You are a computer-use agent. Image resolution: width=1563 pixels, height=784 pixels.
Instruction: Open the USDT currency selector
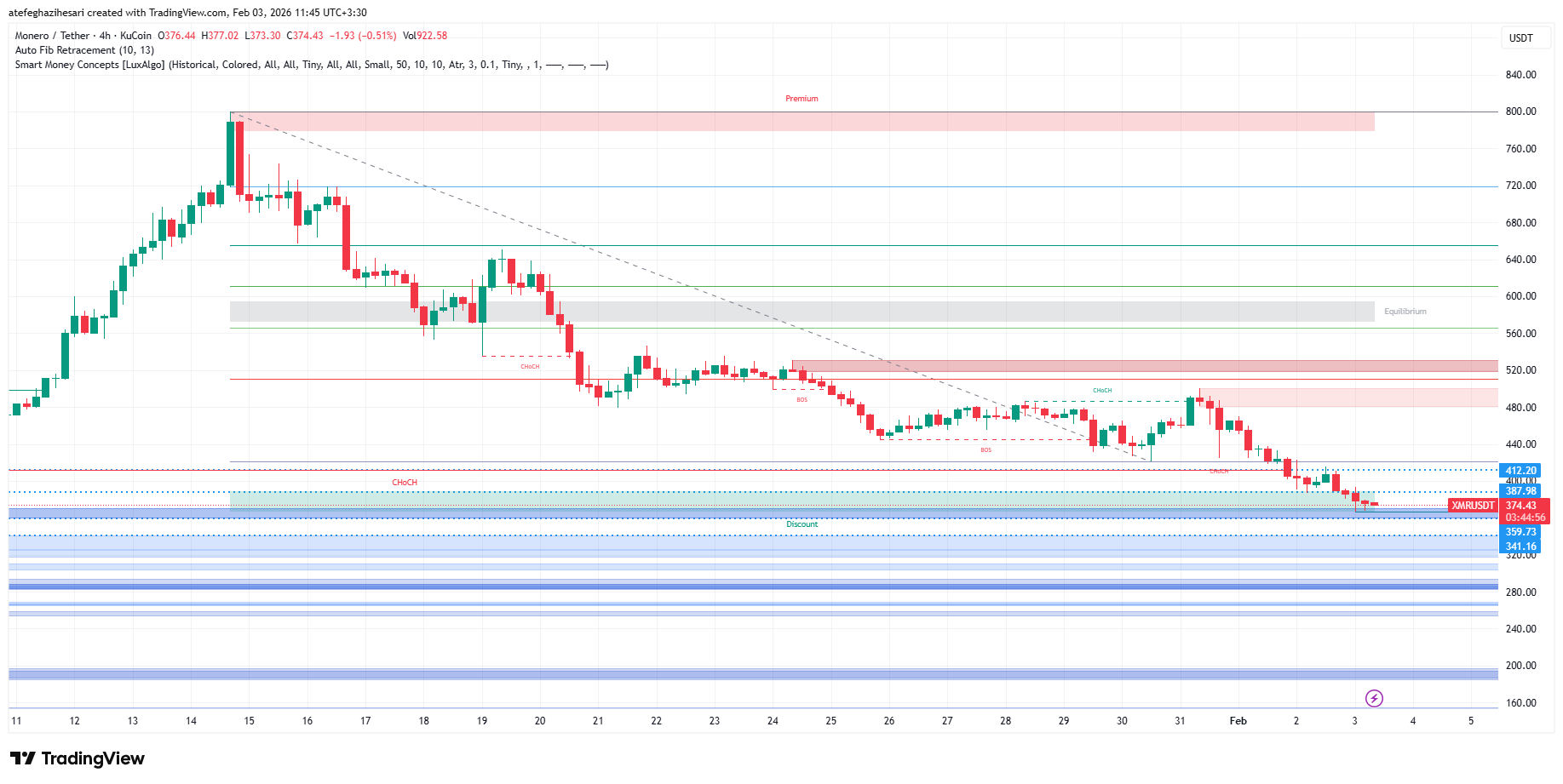[1520, 37]
